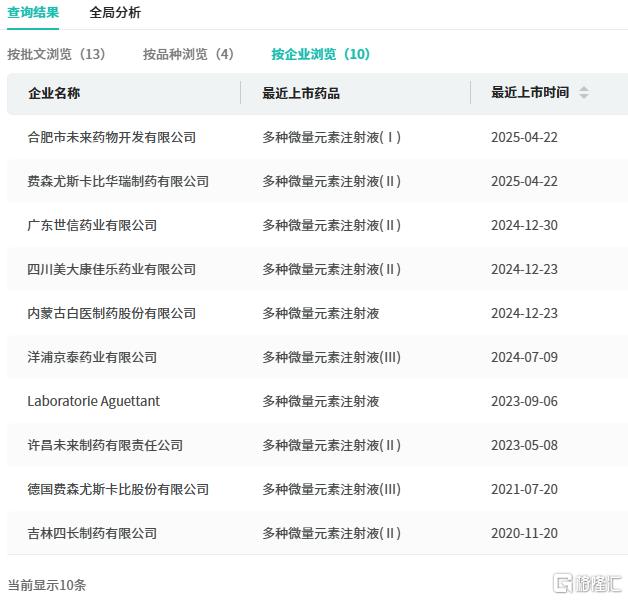Open 费森尤斯卡比华瑞制药有限公司 entry

coord(118,181)
